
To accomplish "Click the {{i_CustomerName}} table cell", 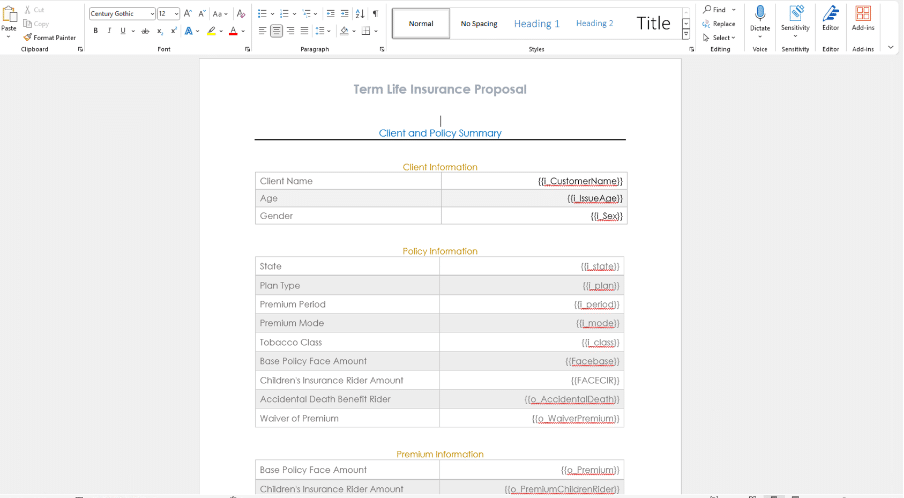I will click(580, 181).
